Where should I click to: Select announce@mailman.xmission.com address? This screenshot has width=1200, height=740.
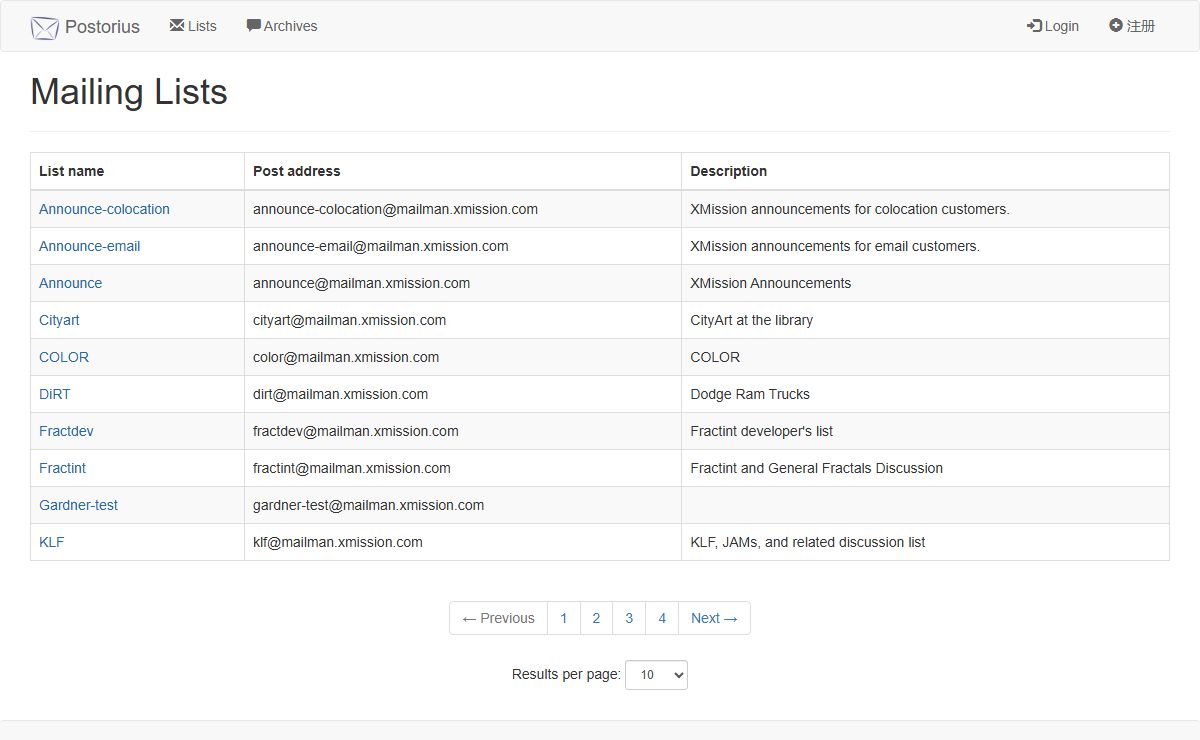(x=361, y=283)
